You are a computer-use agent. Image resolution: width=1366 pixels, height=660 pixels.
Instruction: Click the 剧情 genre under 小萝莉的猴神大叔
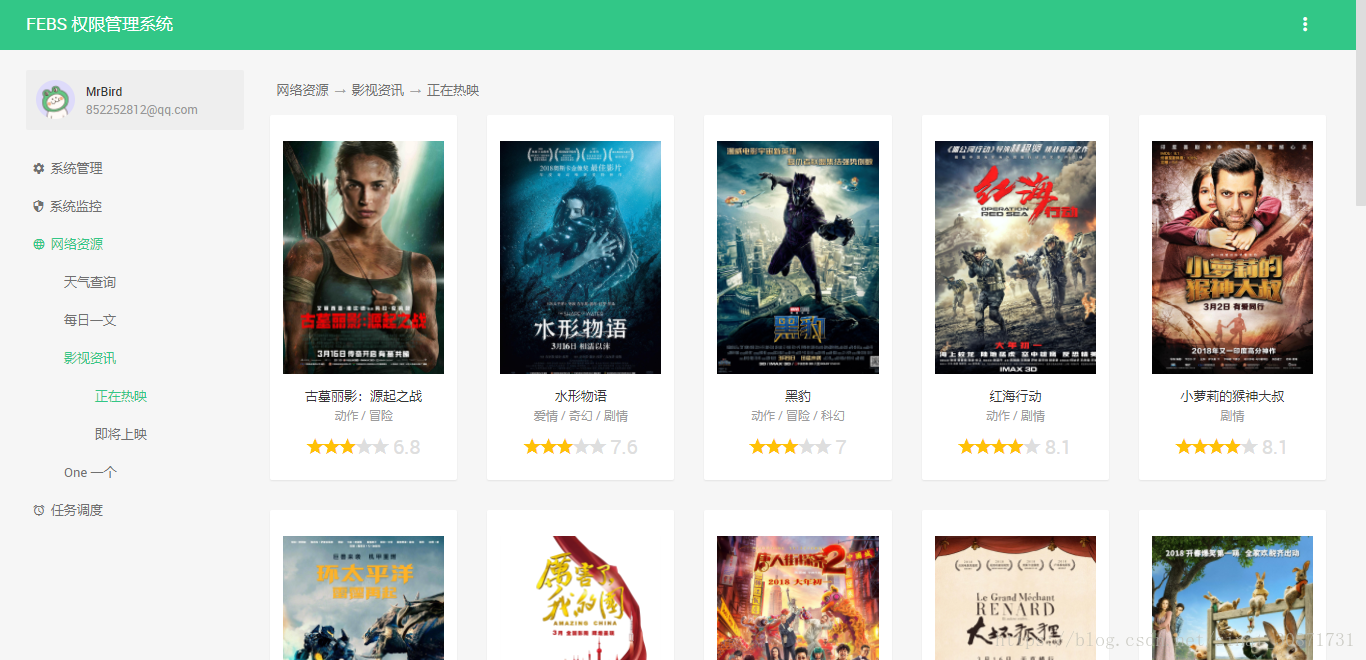1232,416
